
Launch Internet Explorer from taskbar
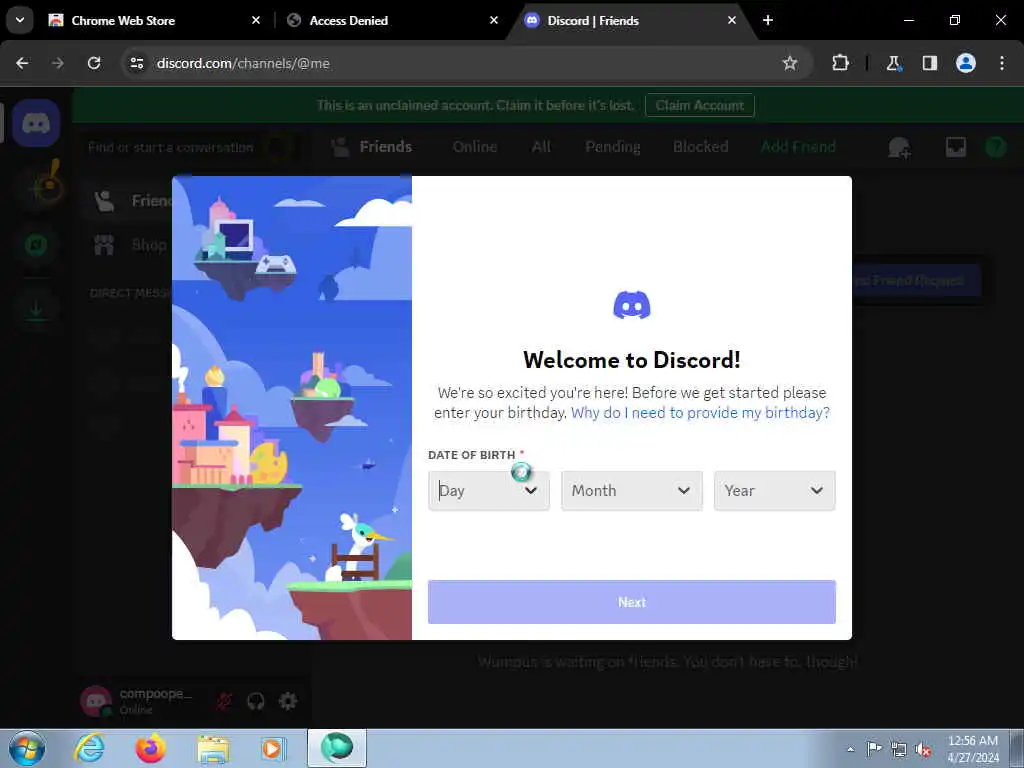tap(89, 748)
